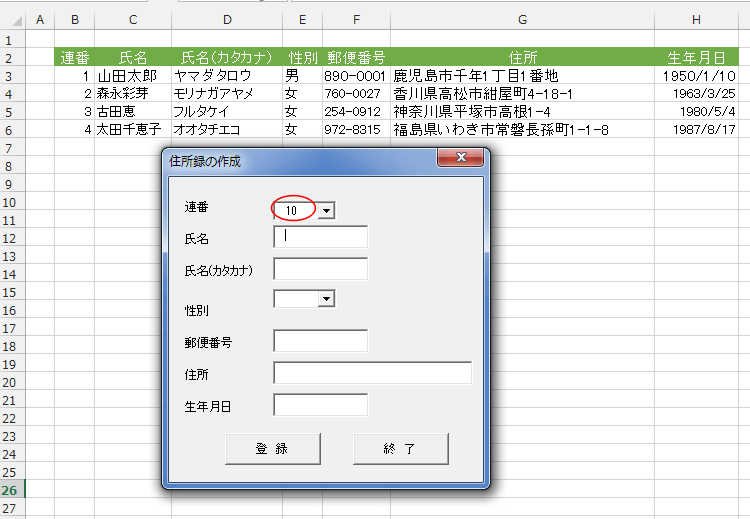This screenshot has height=519, width=750.
Task: Click cell モリナガアヤメ
Action: pyautogui.click(x=227, y=93)
